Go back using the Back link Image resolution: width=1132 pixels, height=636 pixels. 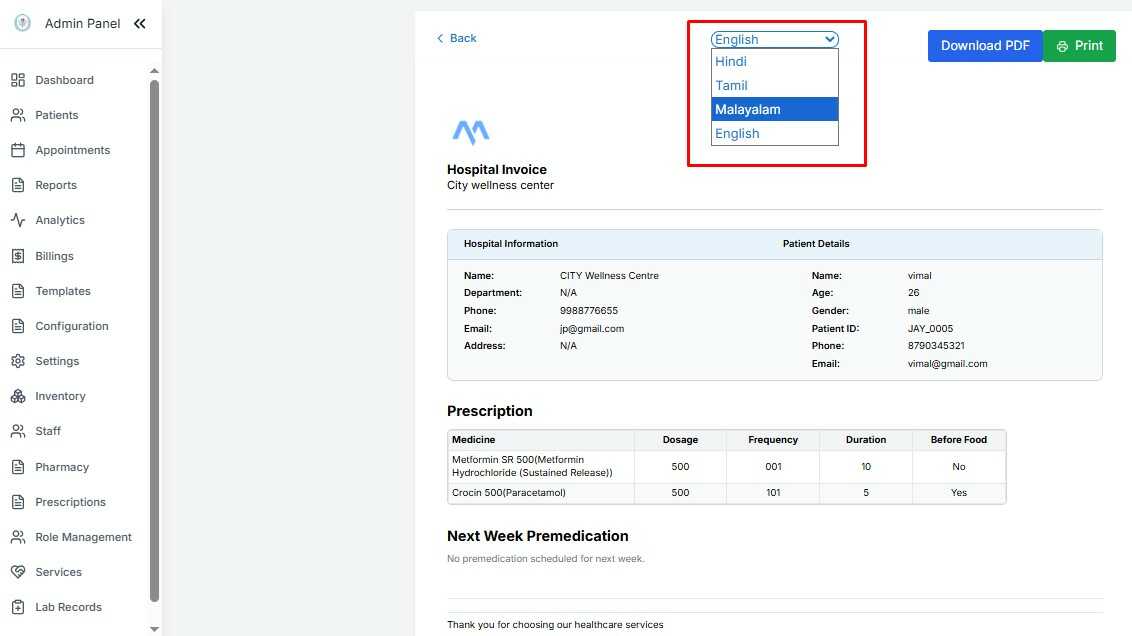coord(457,38)
